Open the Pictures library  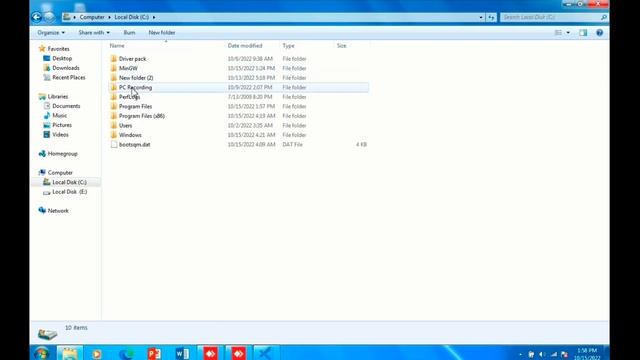click(x=62, y=125)
